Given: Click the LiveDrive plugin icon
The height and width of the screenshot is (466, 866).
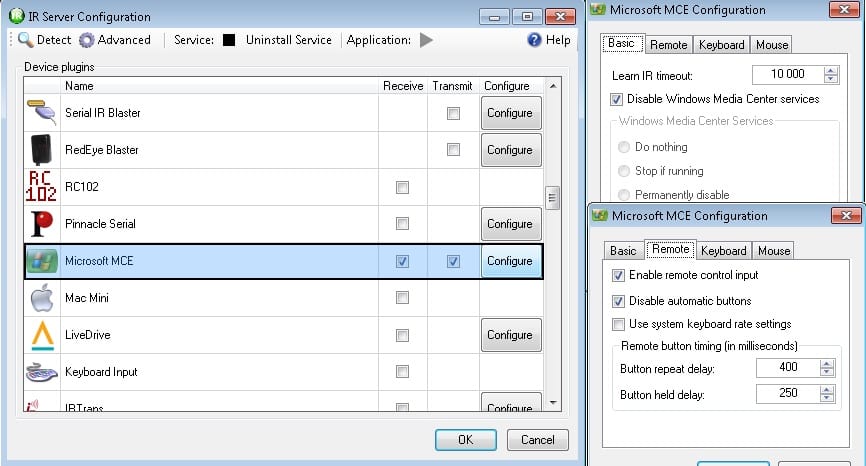Looking at the screenshot, I should tap(41, 335).
